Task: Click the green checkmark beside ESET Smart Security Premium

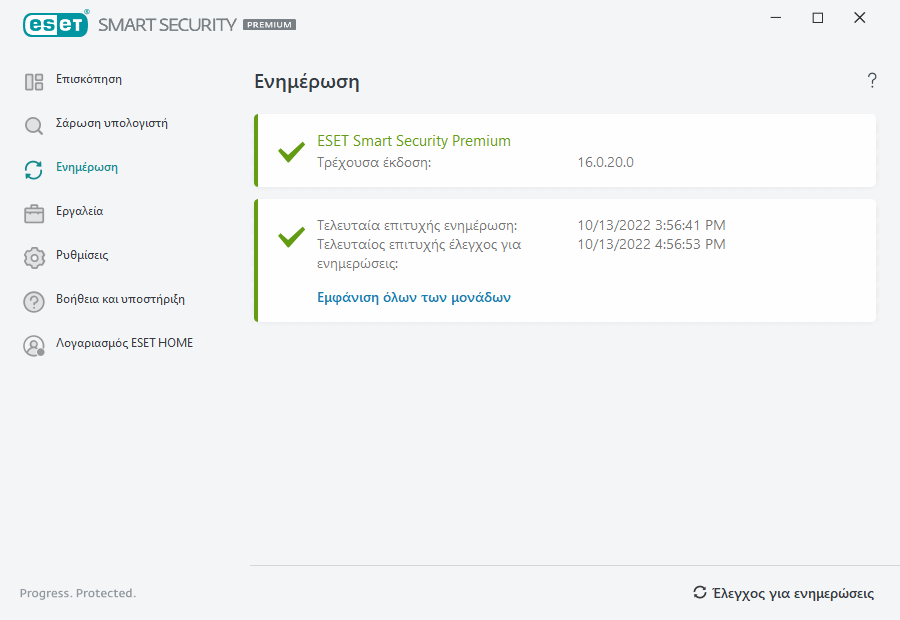Action: [x=291, y=152]
